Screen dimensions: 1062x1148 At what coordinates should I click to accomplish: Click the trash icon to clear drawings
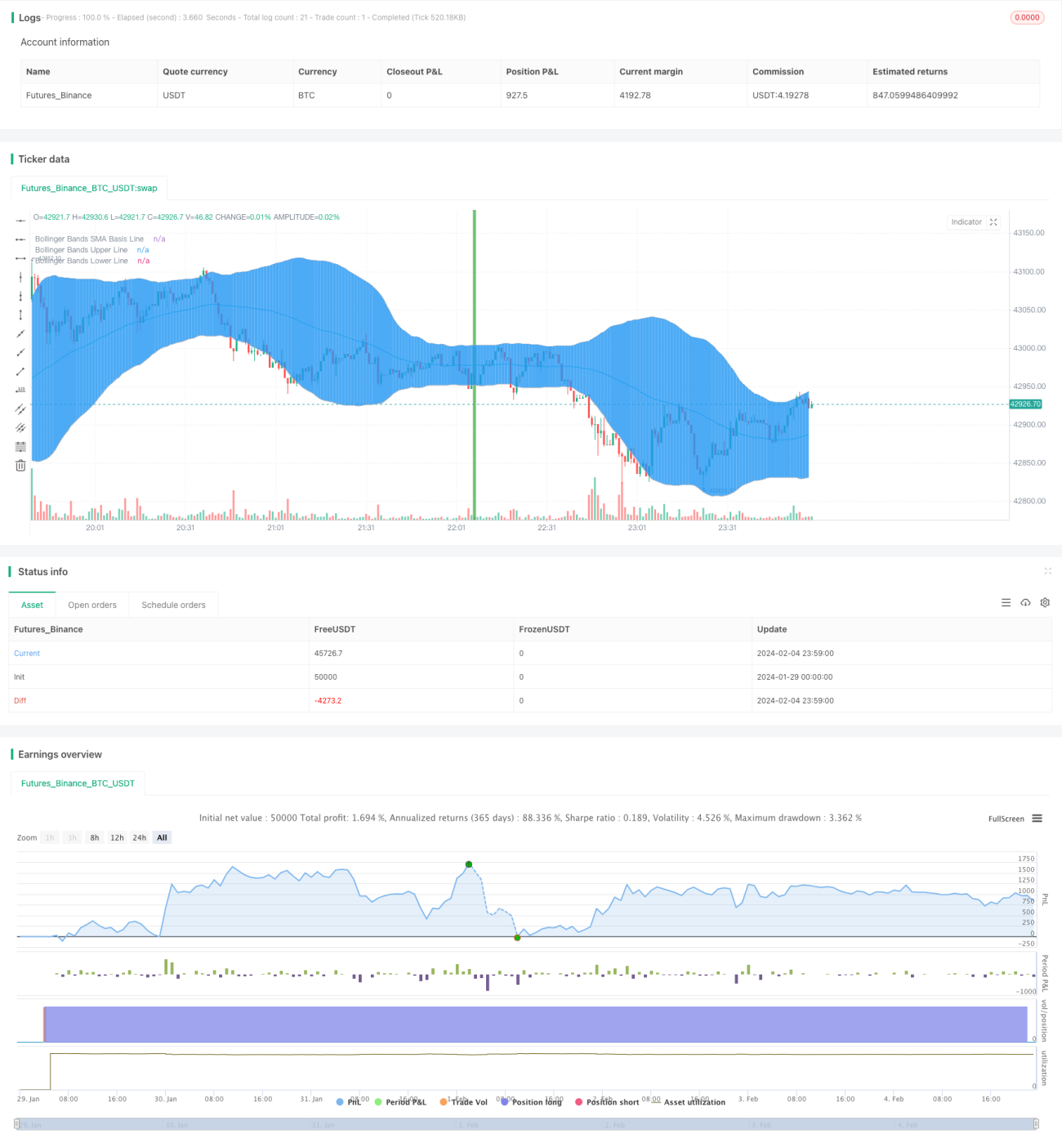20,466
